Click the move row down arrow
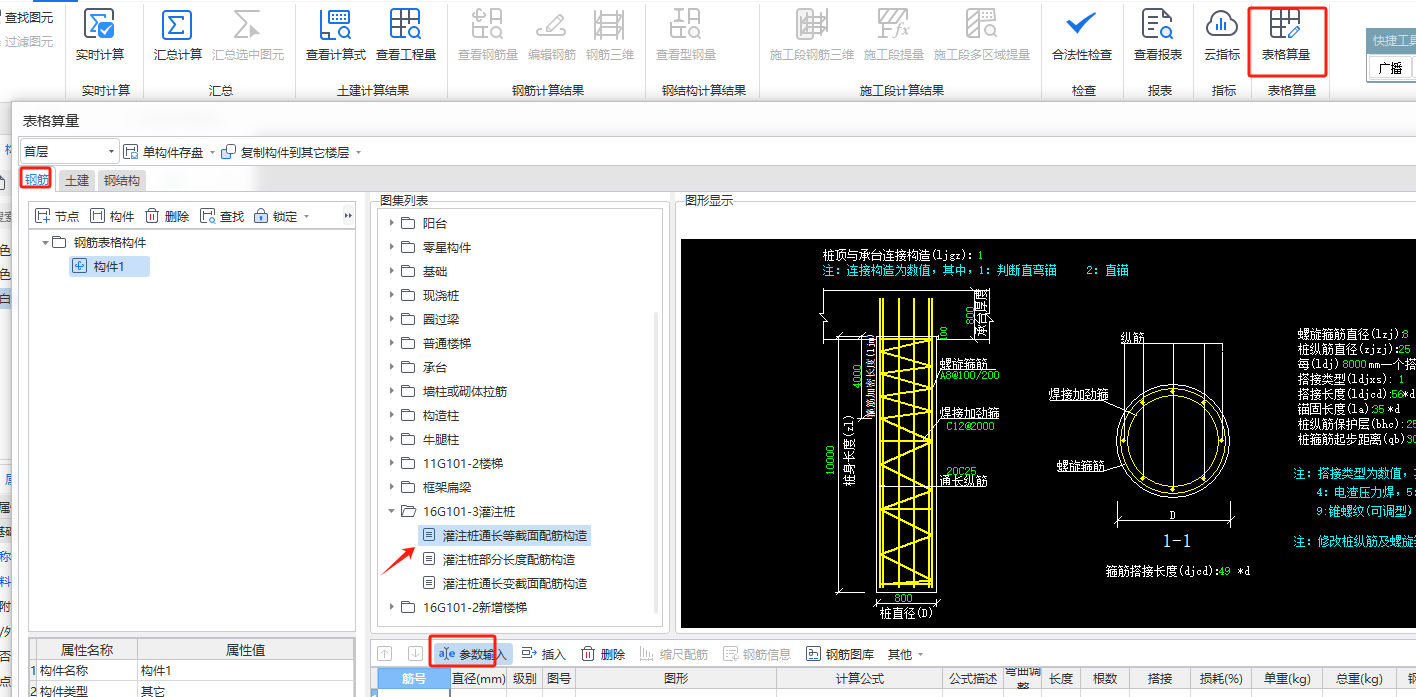1416x697 pixels. pos(415,654)
